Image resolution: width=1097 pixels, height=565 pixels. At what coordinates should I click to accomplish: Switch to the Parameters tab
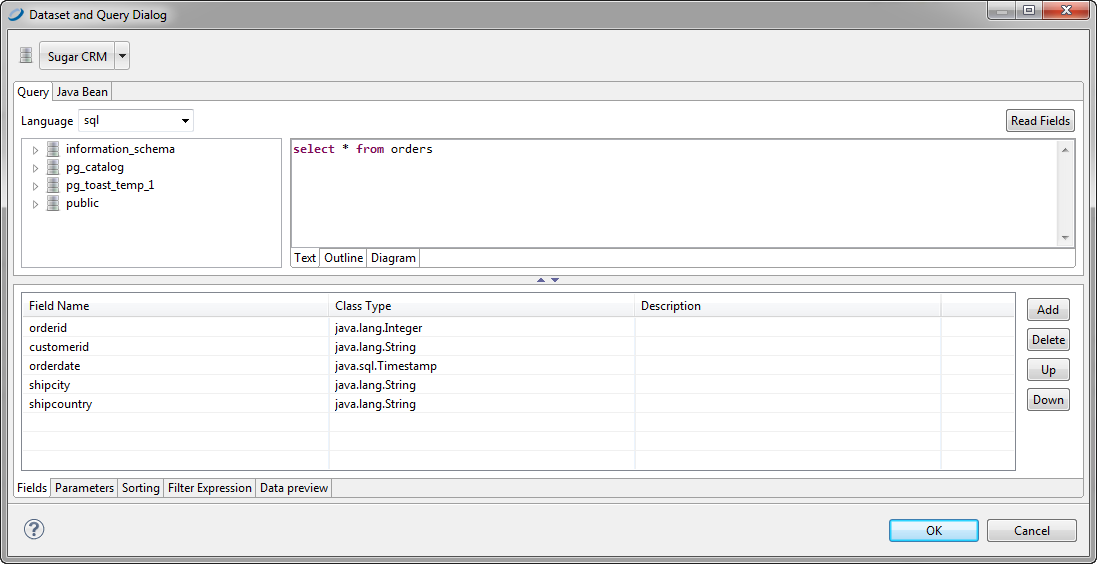[x=84, y=488]
